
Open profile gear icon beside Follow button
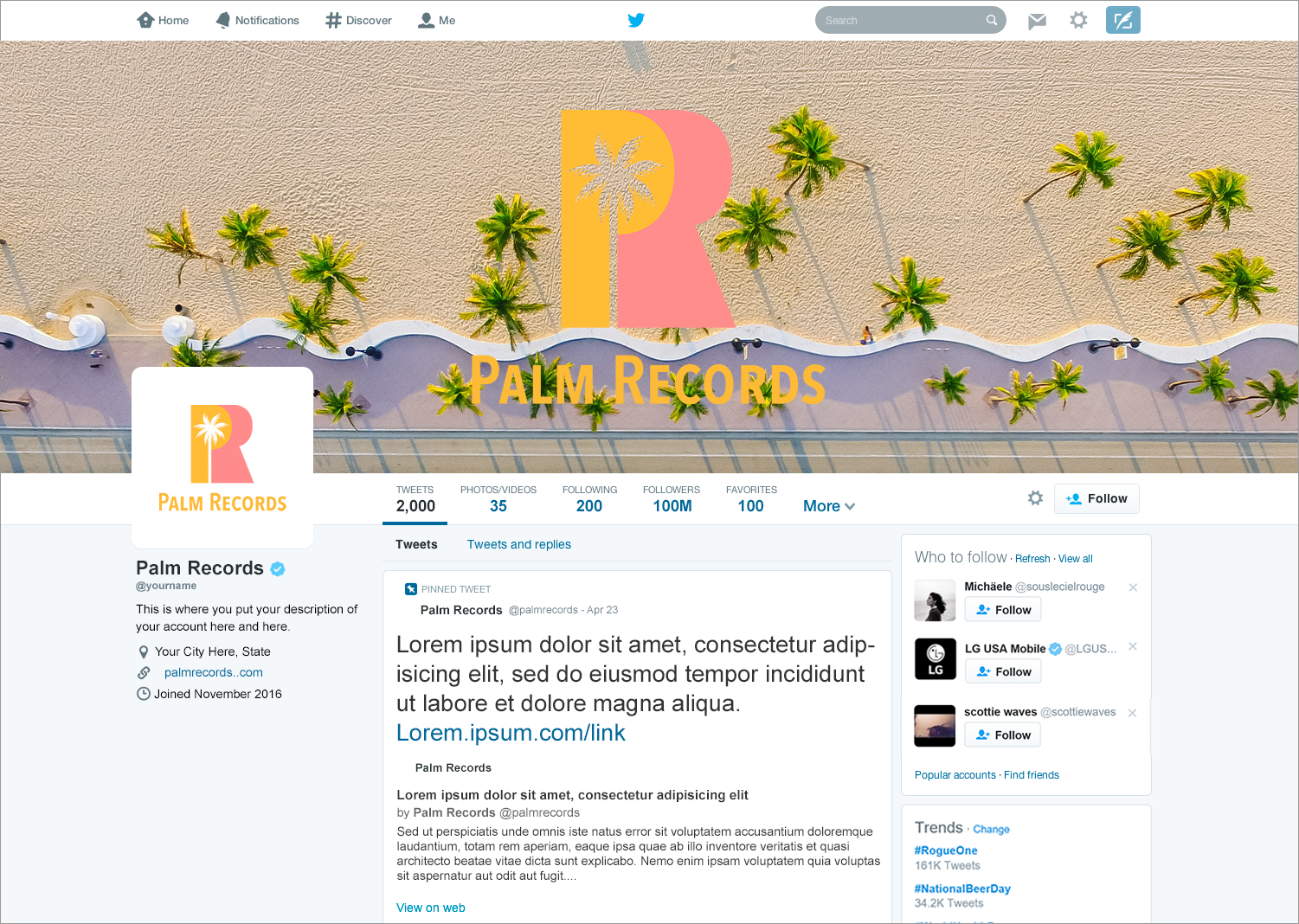coord(1035,498)
